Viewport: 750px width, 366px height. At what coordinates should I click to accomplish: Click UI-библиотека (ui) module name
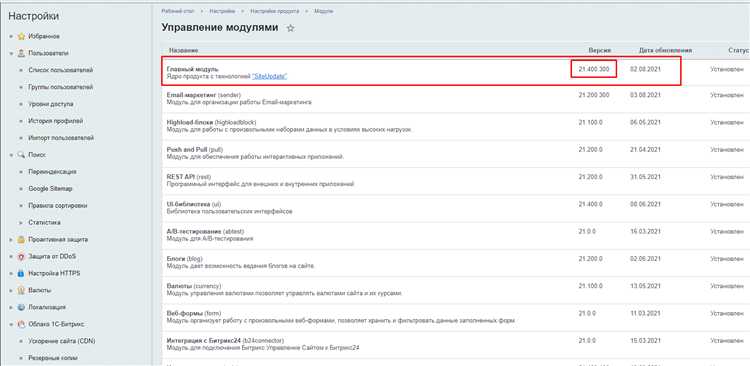coord(193,204)
